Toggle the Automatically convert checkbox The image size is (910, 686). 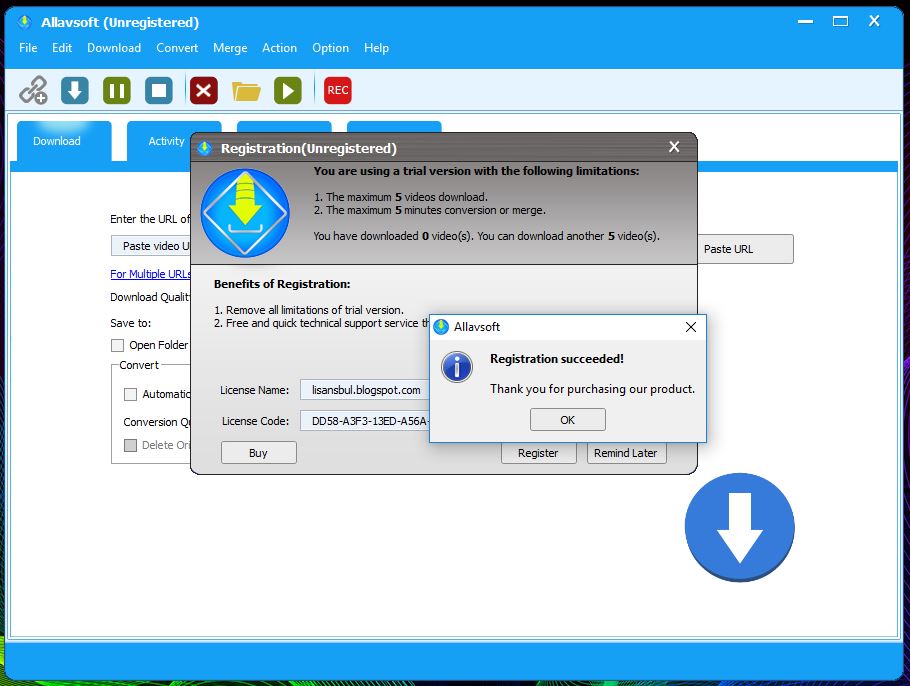[x=130, y=394]
